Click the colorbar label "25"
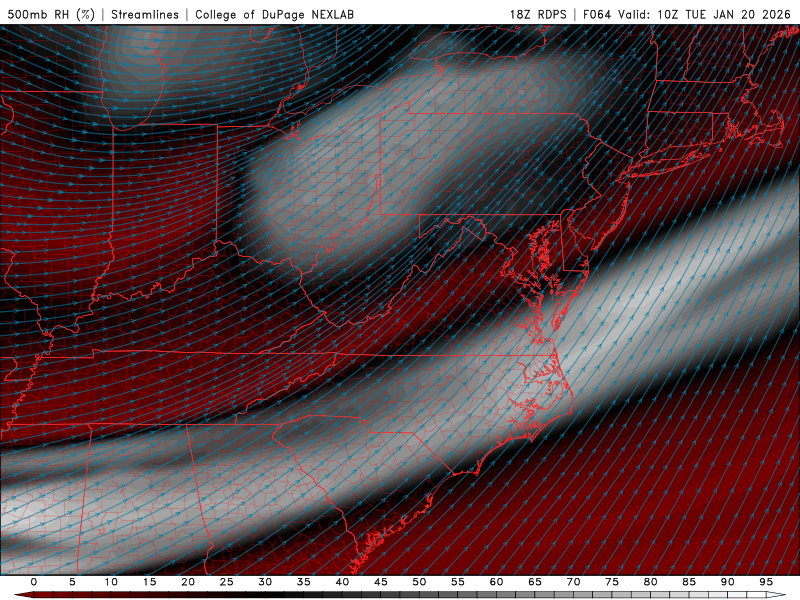Screen dimensions: 800x600 pyautogui.click(x=227, y=582)
